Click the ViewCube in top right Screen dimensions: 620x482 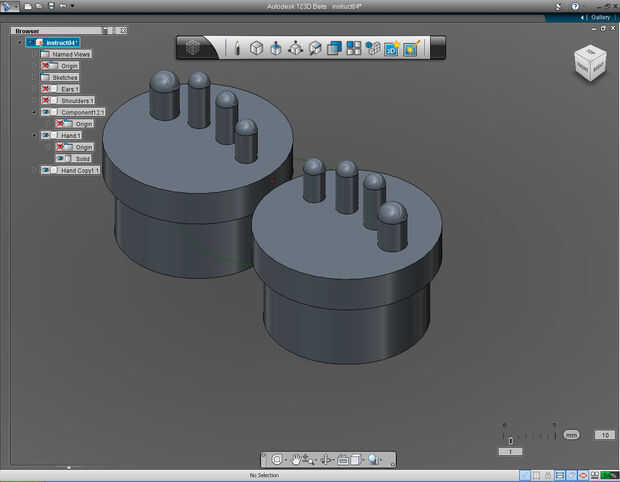click(588, 63)
